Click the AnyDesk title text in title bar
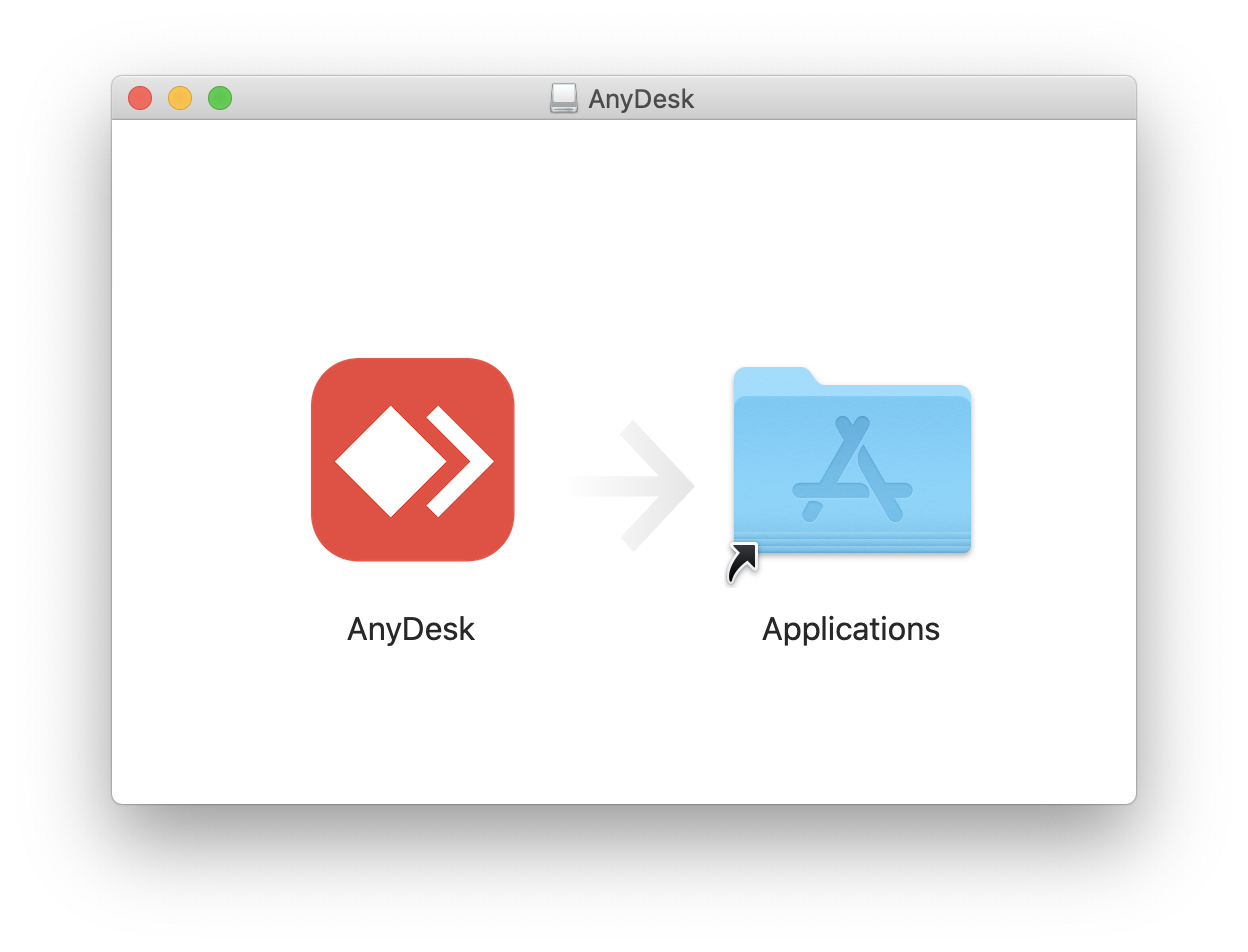 pyautogui.click(x=641, y=99)
